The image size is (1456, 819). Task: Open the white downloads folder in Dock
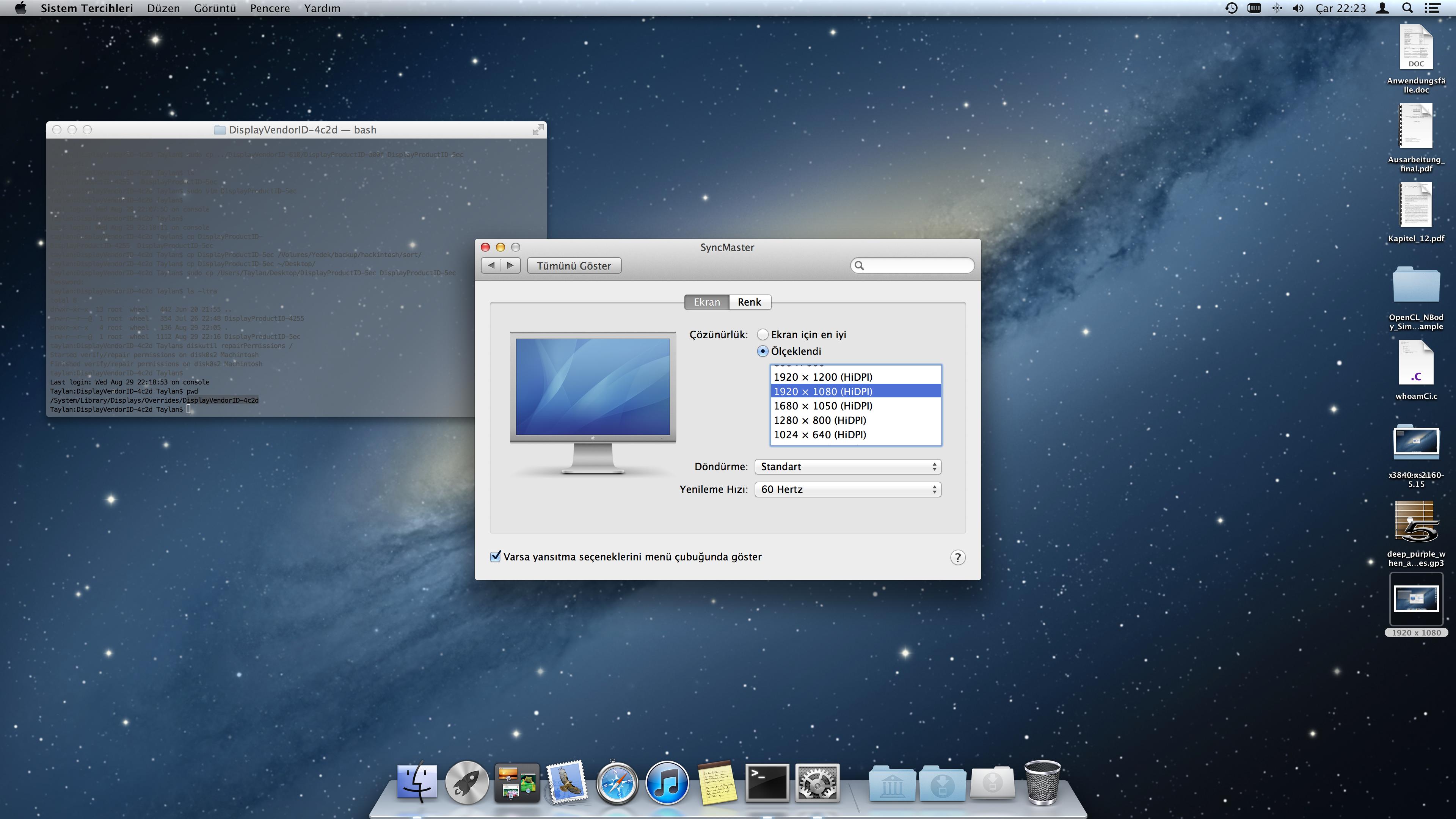[993, 783]
